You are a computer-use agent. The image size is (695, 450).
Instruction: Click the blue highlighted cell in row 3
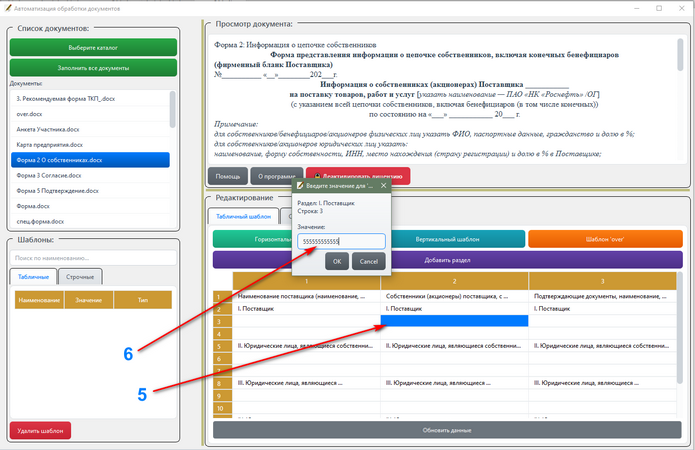pos(454,321)
